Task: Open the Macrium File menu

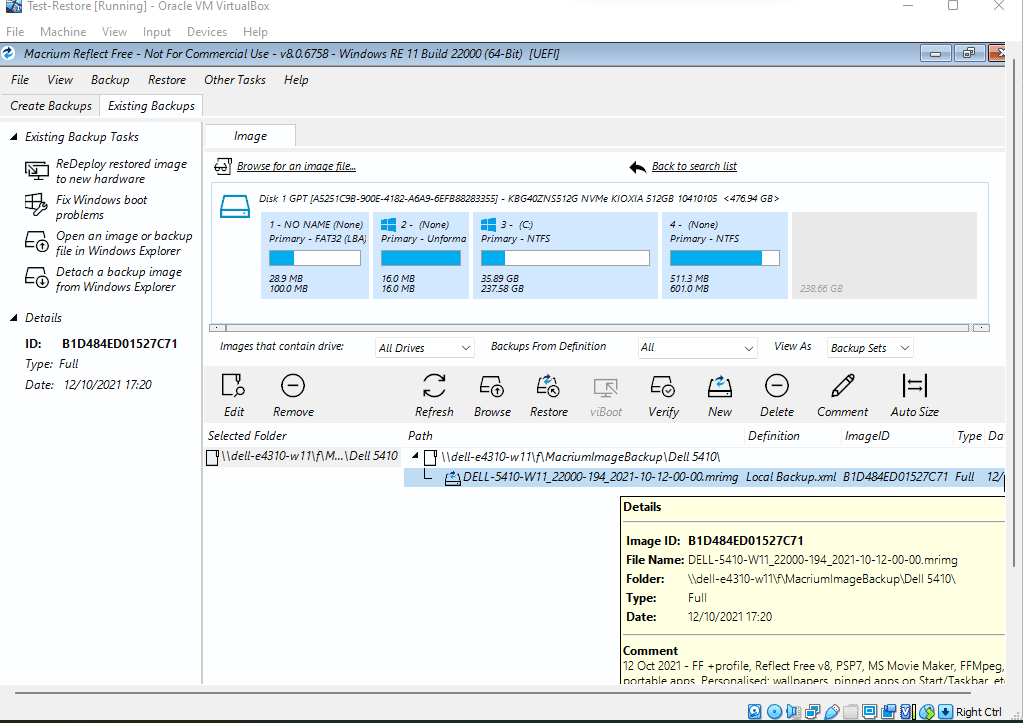Action: [20, 80]
